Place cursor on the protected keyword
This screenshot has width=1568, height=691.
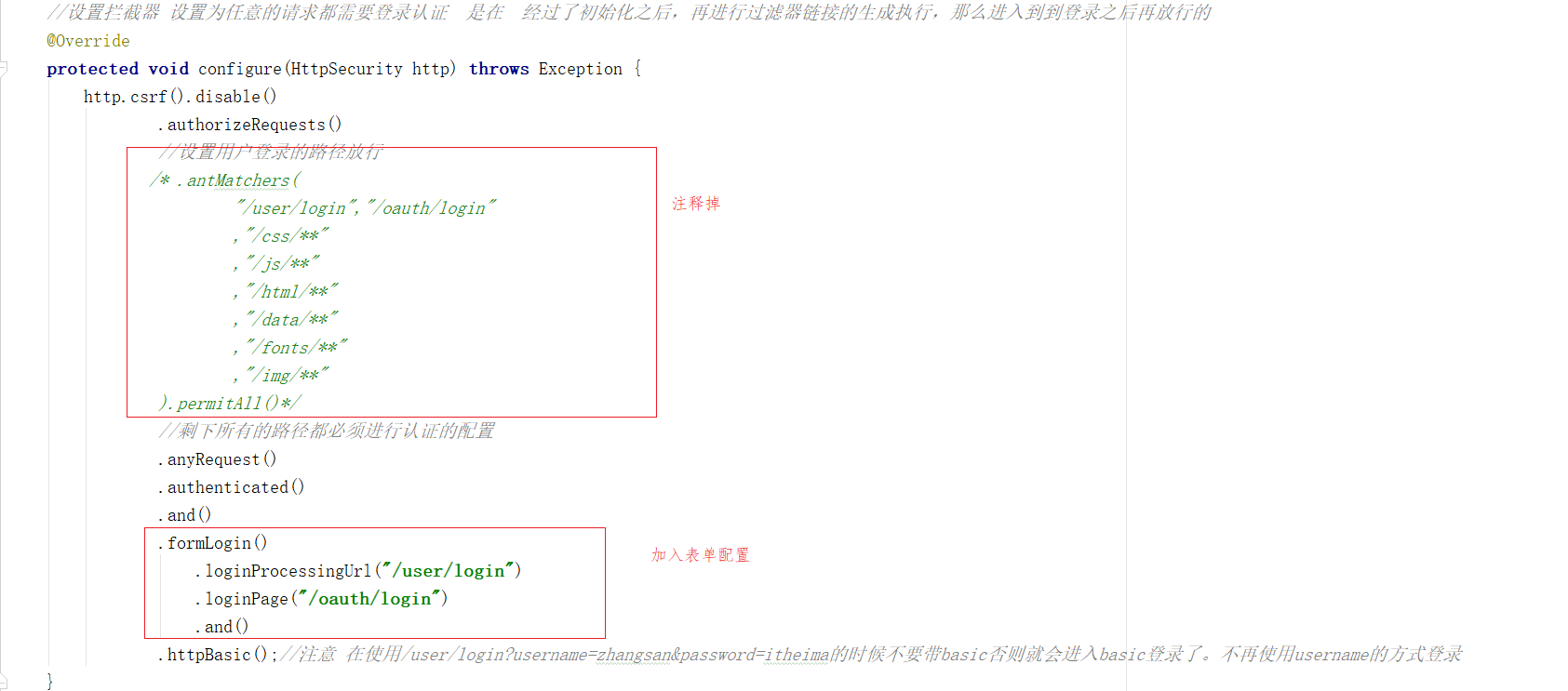(92, 69)
